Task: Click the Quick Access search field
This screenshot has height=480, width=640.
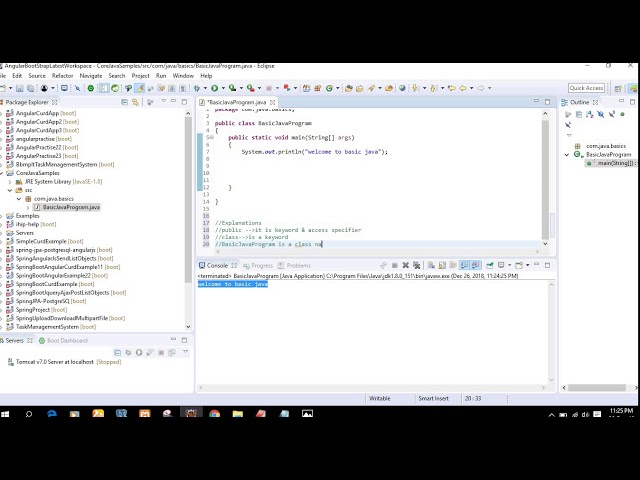Action: coord(587,88)
